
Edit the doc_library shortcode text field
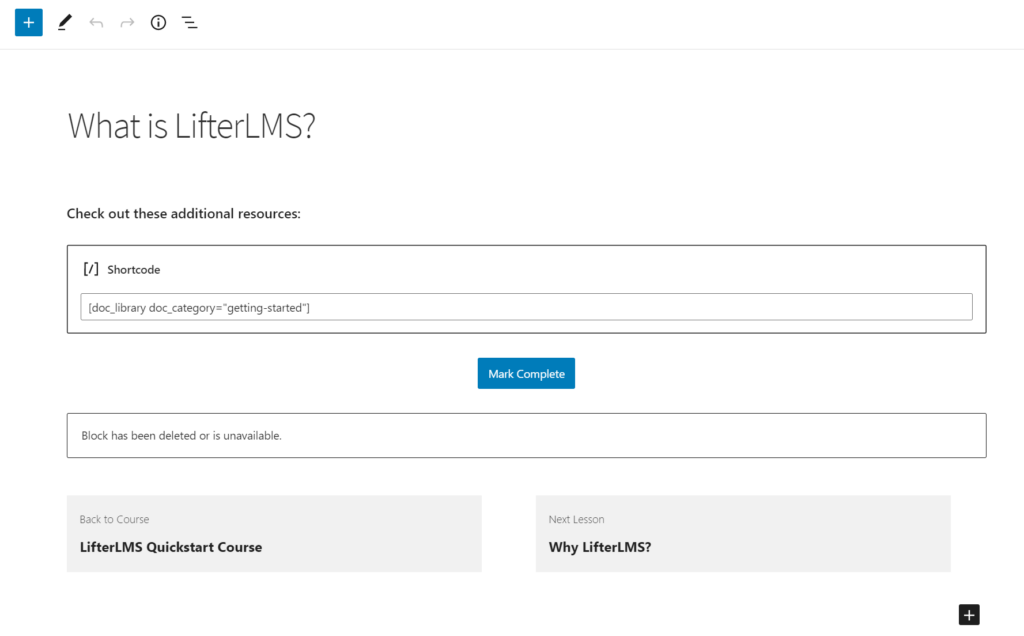(x=526, y=307)
